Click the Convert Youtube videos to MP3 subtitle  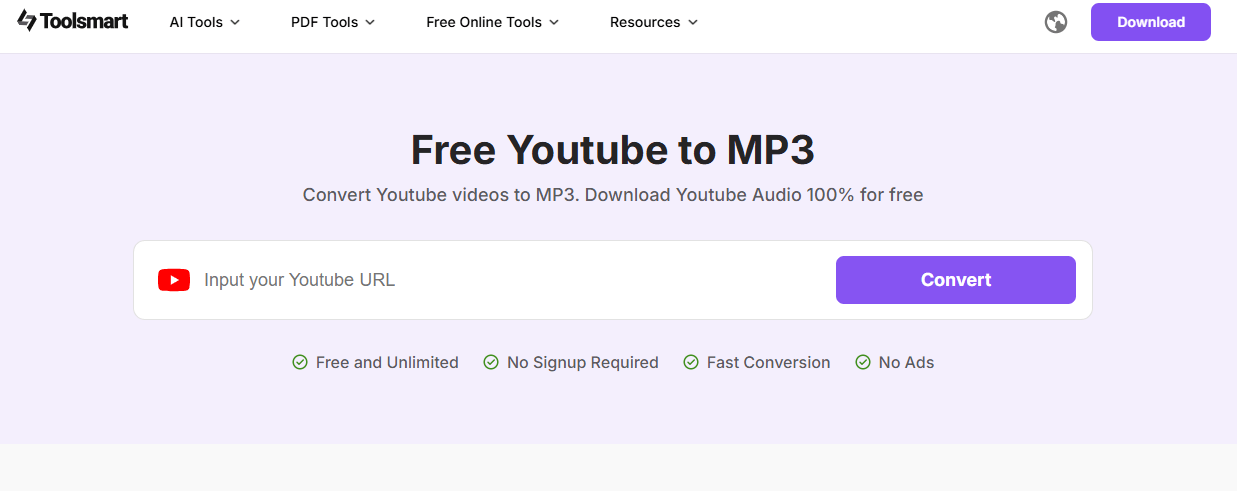[613, 195]
